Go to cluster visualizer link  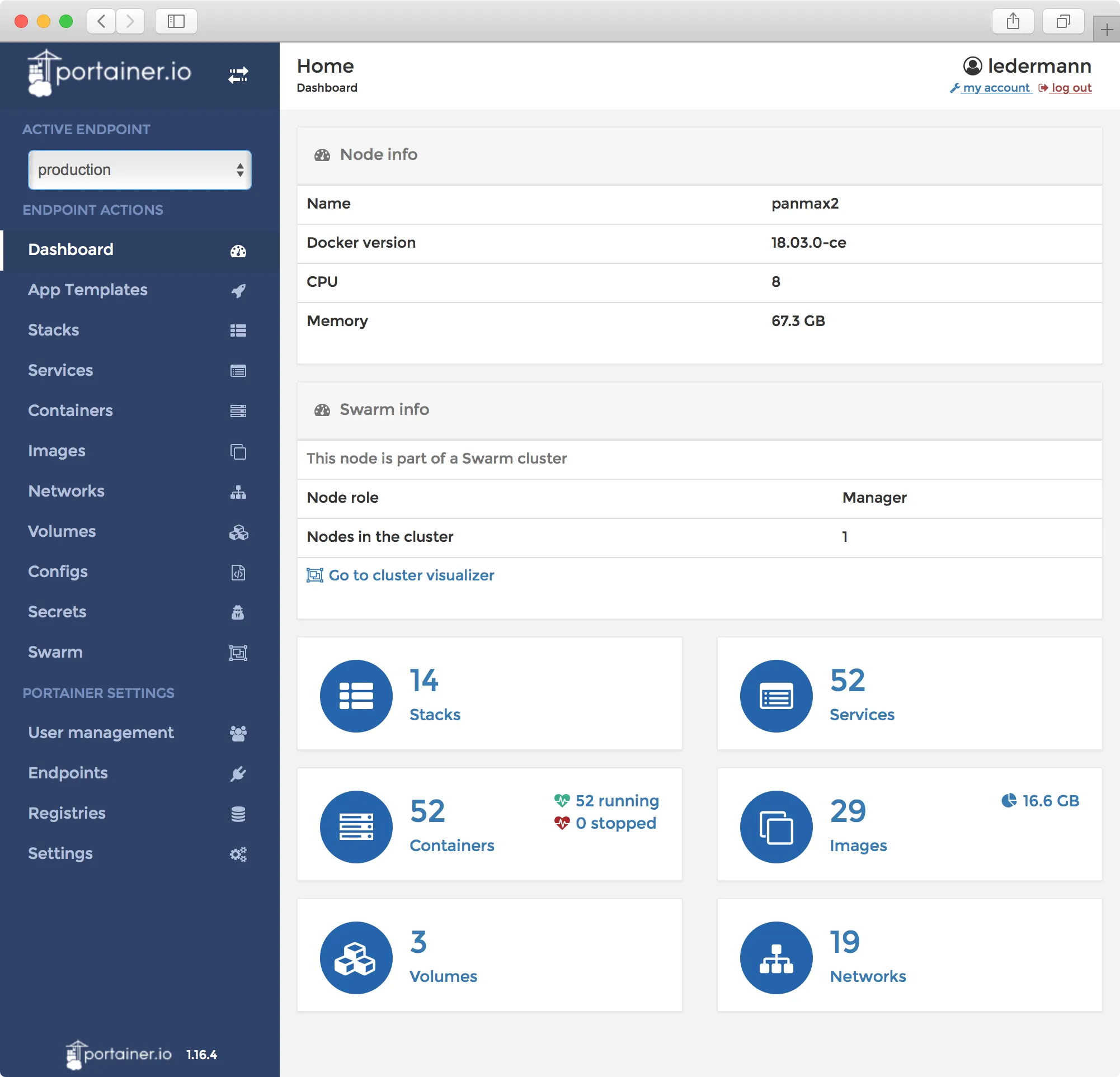pyautogui.click(x=410, y=575)
